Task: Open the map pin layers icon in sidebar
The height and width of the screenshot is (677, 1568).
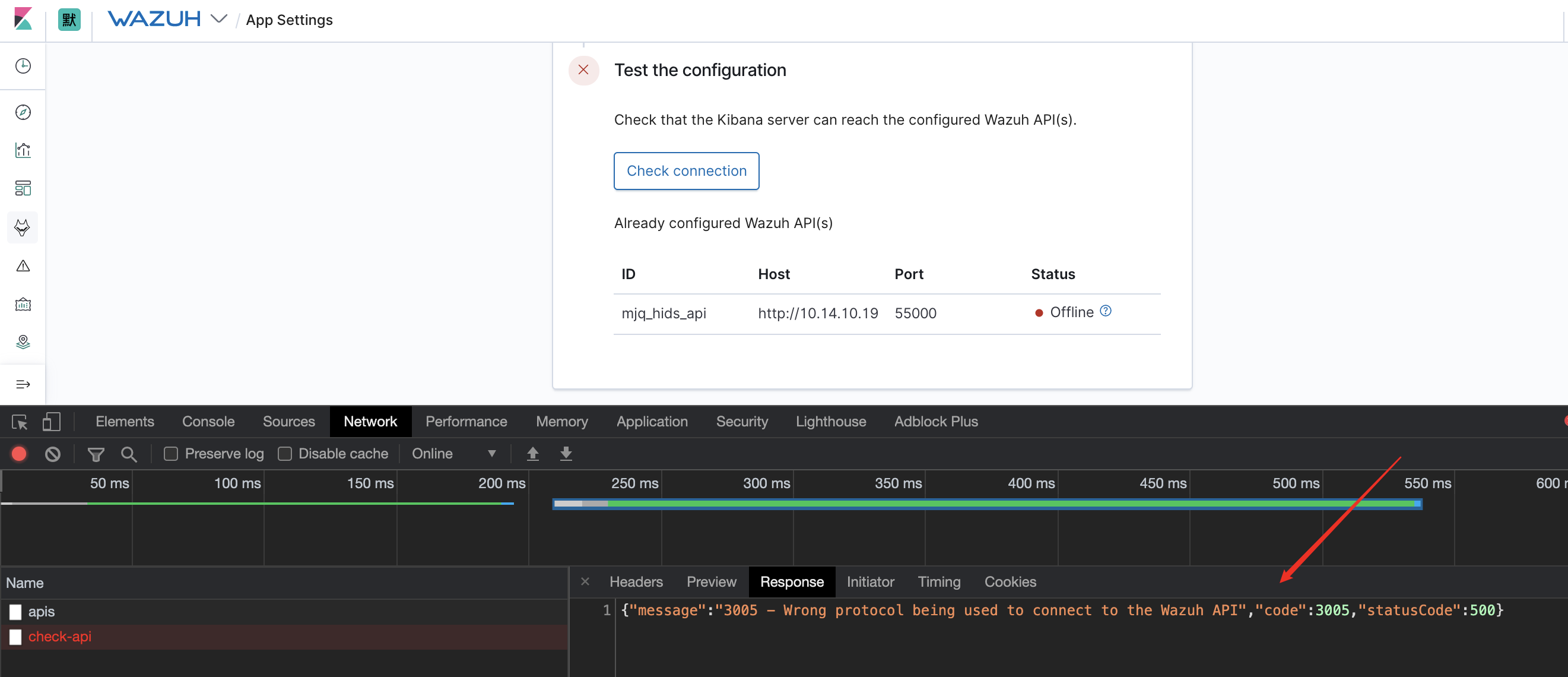Action: [x=23, y=342]
